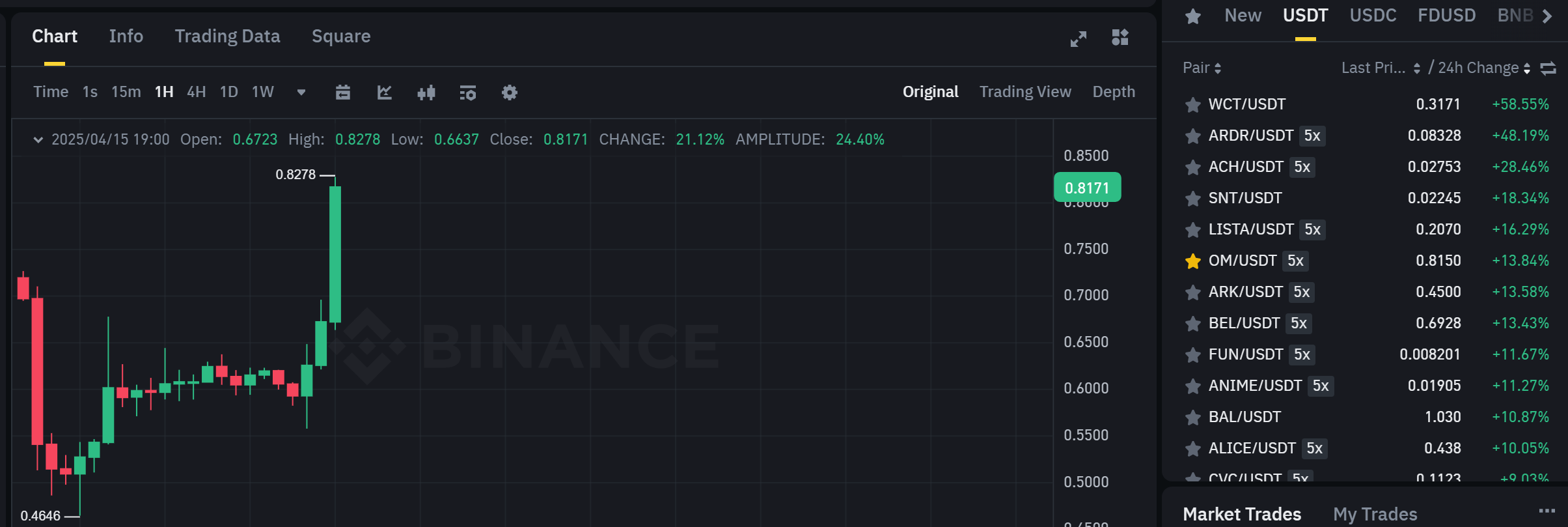Favorite the ACH/USDT pair star

click(x=1193, y=167)
